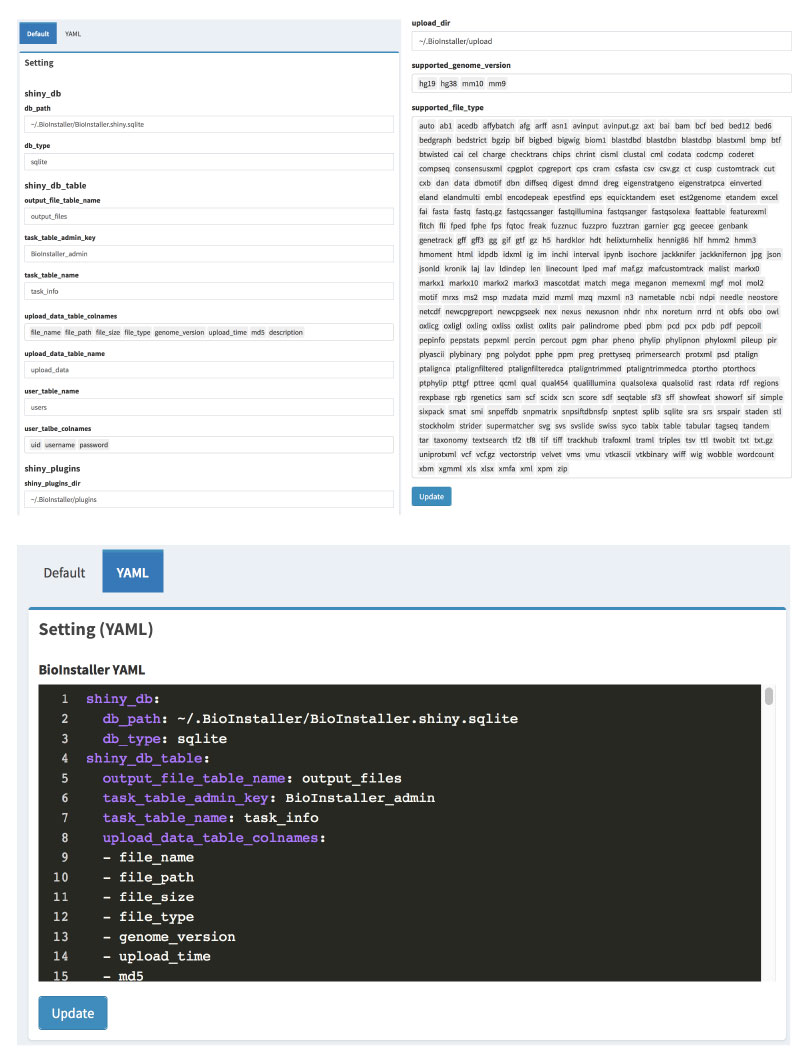Screen dimensions: 800x1056
Task: Select the username tag in user_talbe_colnames
Action: (x=60, y=444)
